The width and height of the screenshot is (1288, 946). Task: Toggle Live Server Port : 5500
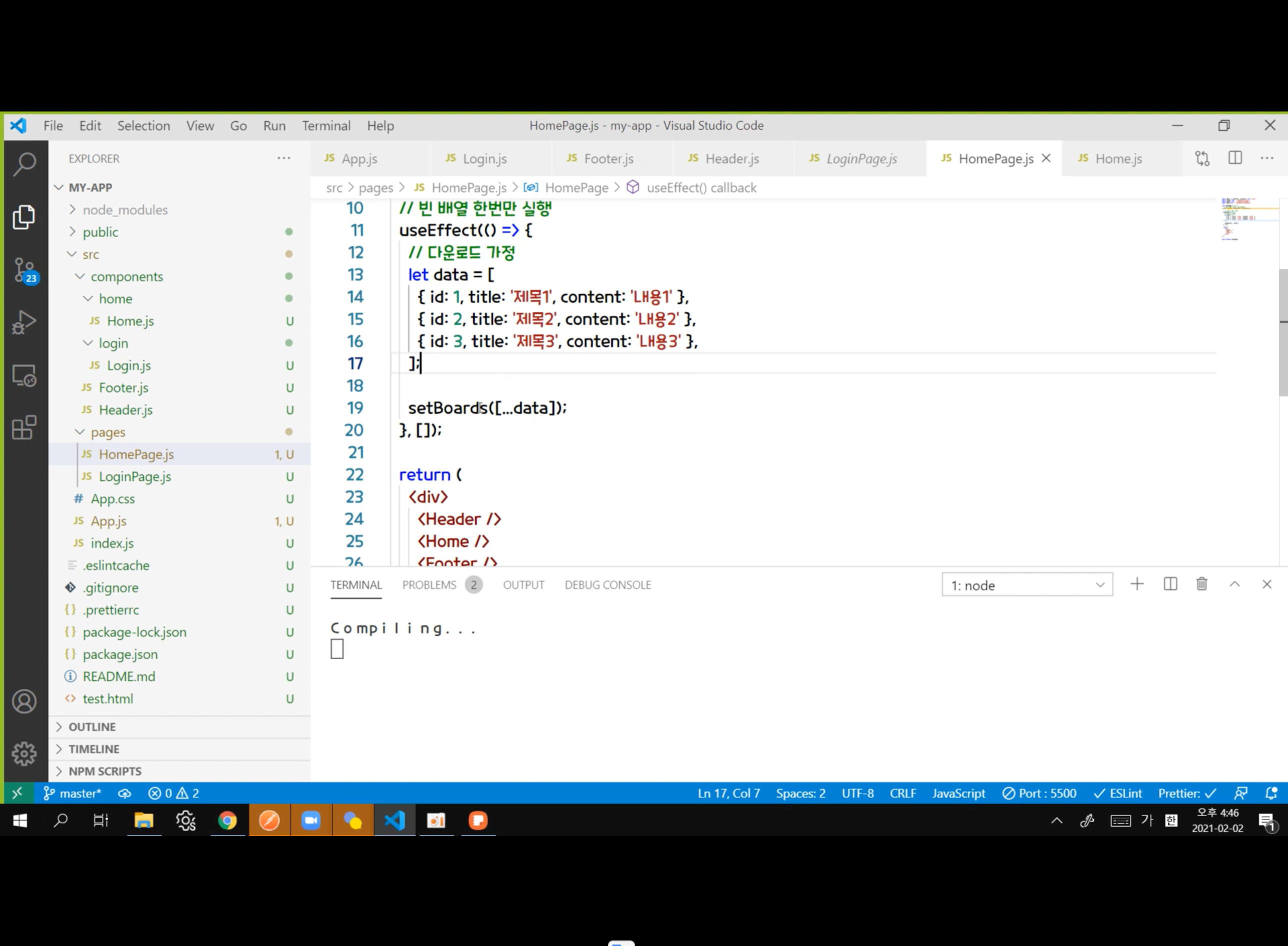tap(1039, 793)
